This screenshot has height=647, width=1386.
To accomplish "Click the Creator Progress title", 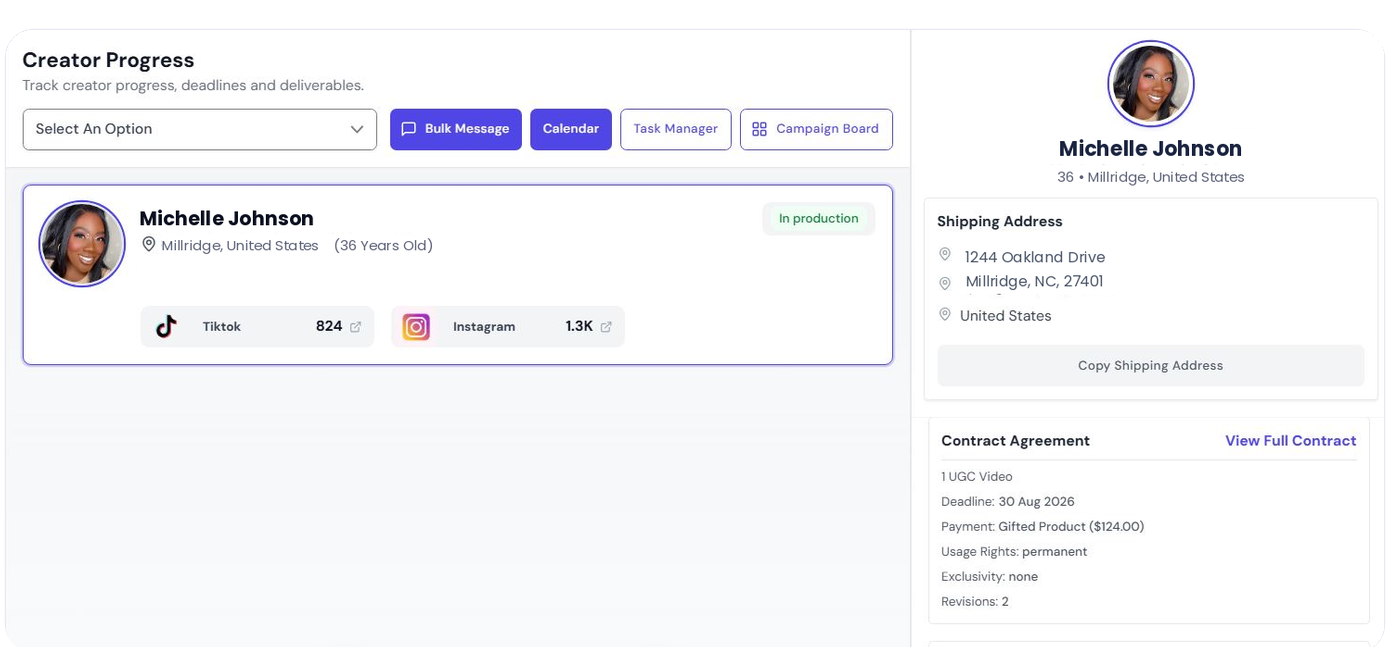I will coord(108,60).
